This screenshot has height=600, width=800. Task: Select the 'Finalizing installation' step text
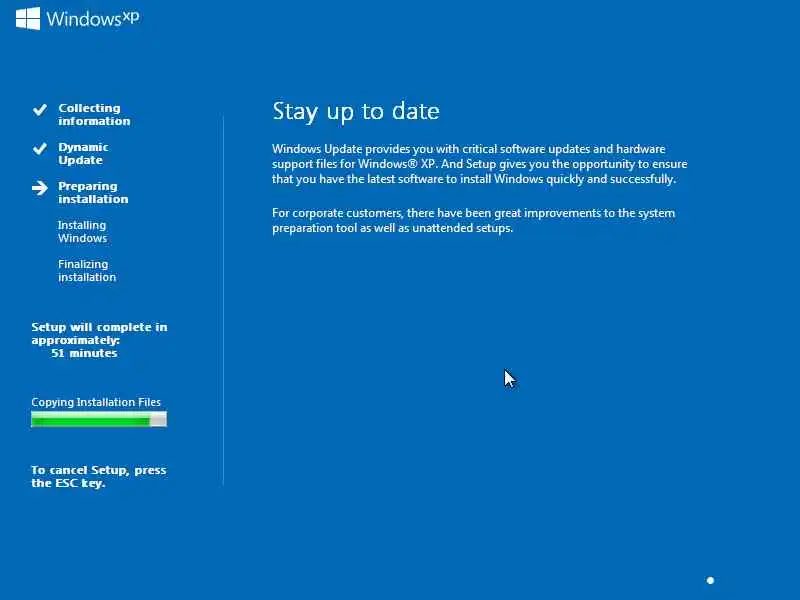(x=87, y=270)
